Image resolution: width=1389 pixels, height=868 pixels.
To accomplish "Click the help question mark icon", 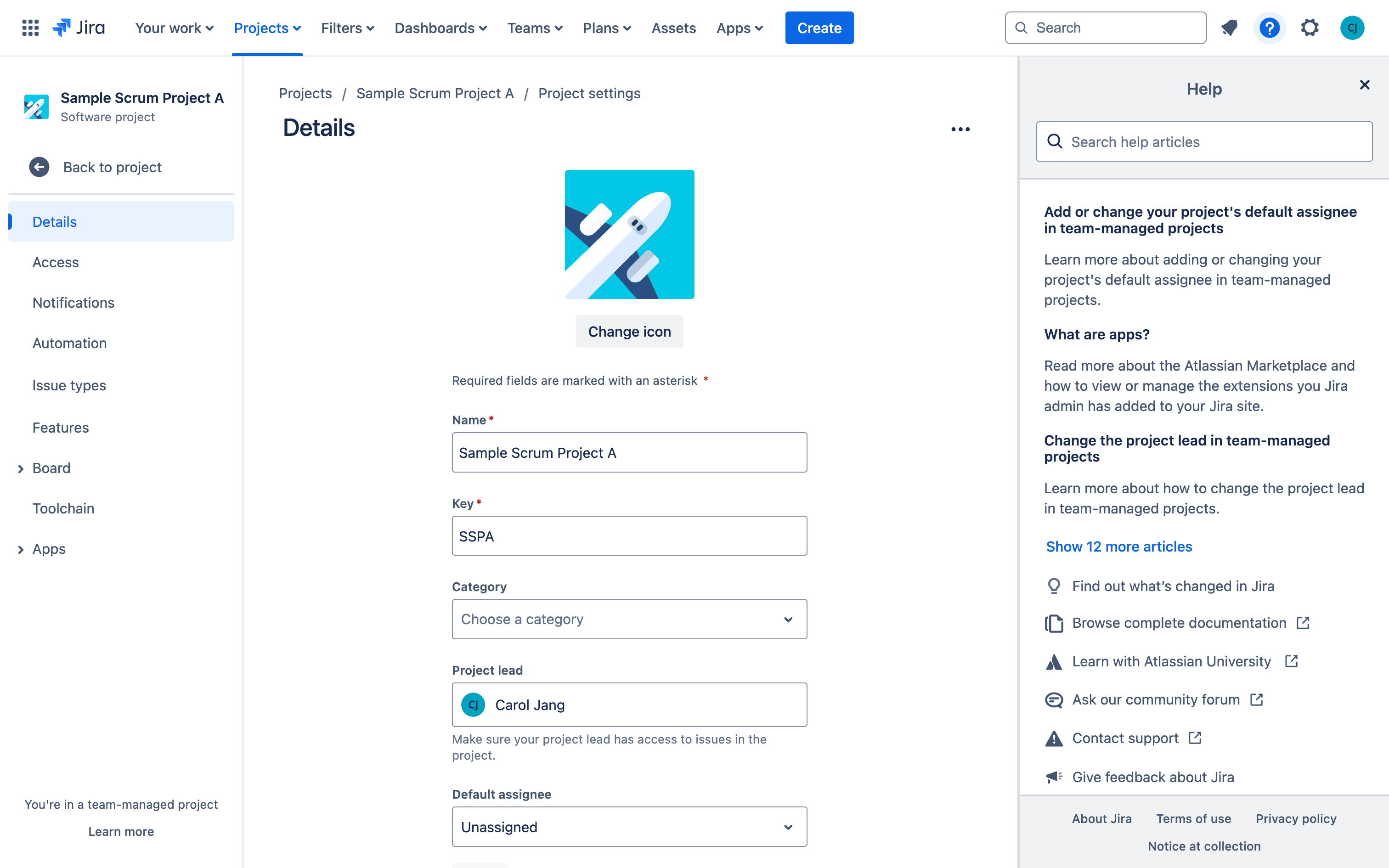I will tap(1269, 27).
